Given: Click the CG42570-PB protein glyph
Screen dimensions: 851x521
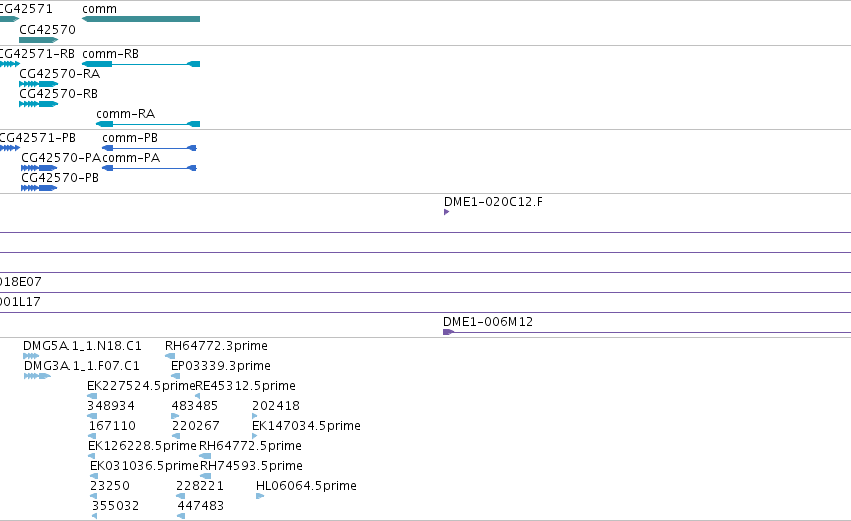Looking at the screenshot, I should tap(39, 188).
